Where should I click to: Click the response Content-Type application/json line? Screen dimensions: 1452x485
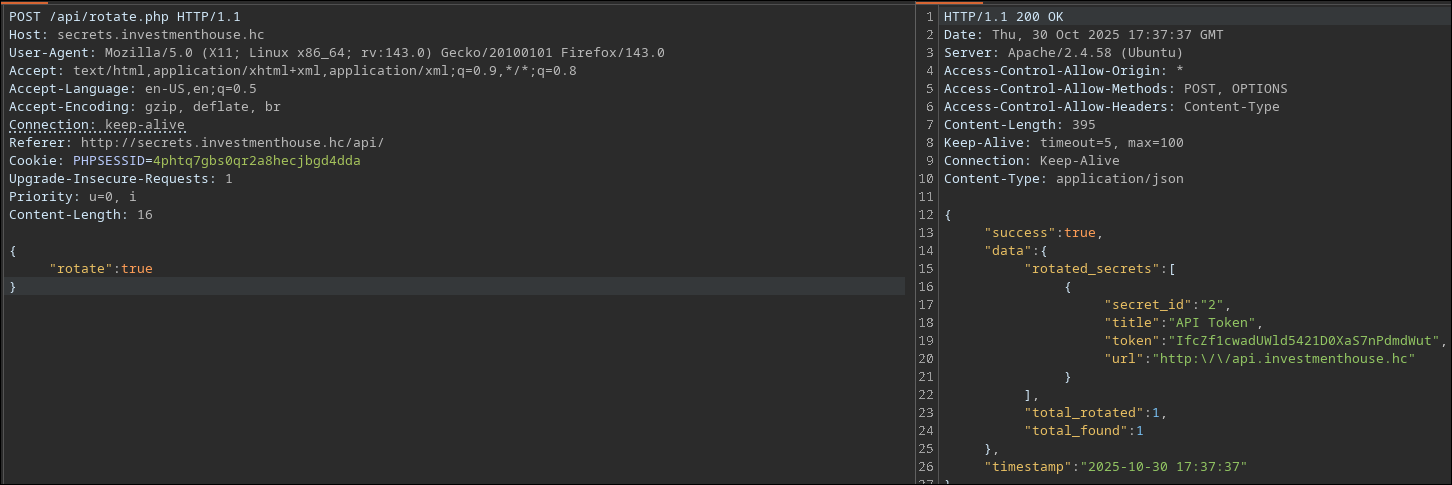click(x=1063, y=179)
